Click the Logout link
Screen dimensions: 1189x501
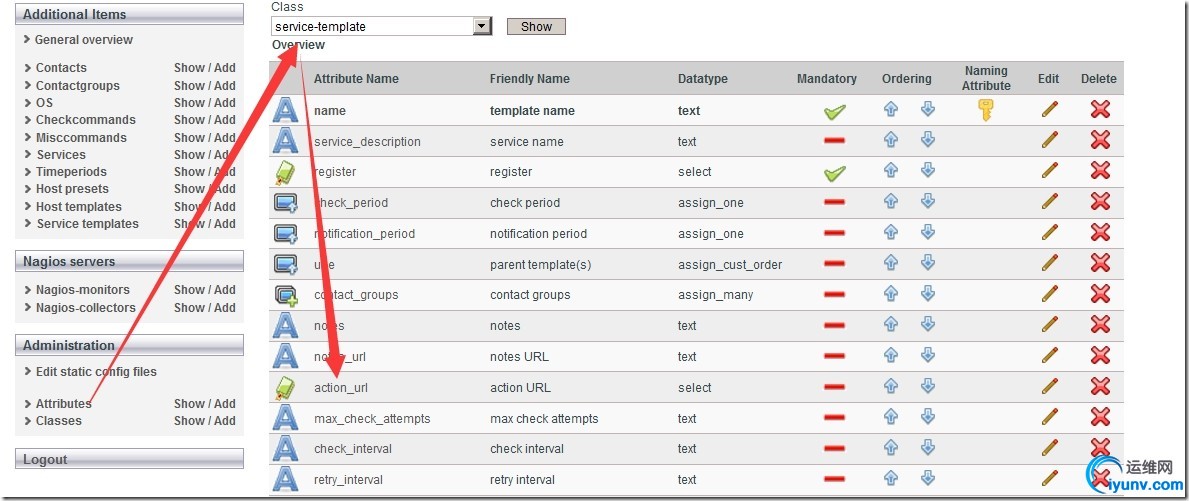pos(45,460)
